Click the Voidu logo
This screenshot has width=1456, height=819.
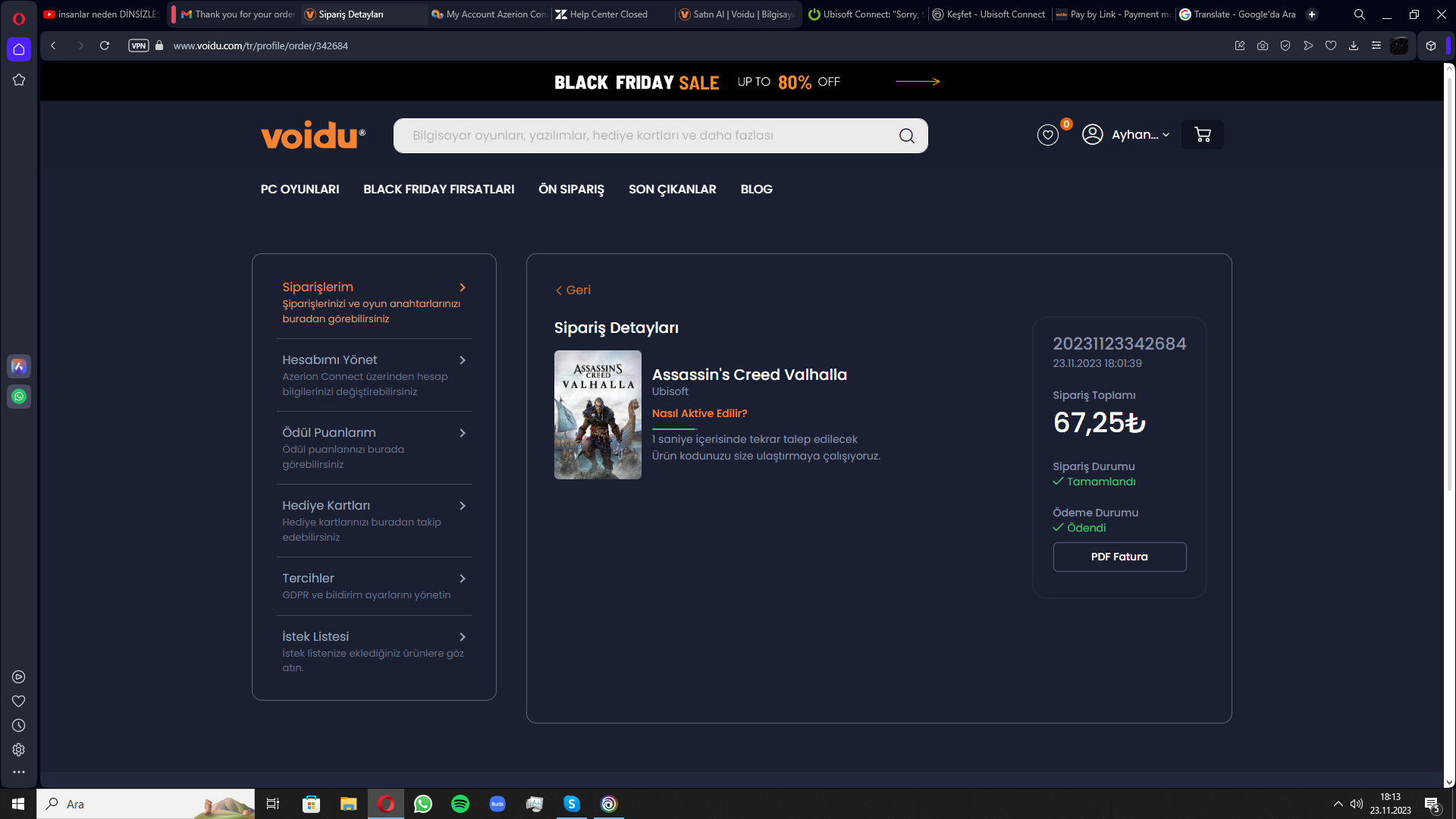tap(312, 135)
